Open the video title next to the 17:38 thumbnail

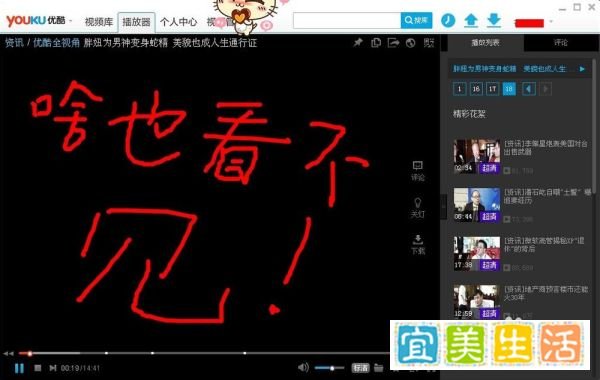tap(544, 245)
